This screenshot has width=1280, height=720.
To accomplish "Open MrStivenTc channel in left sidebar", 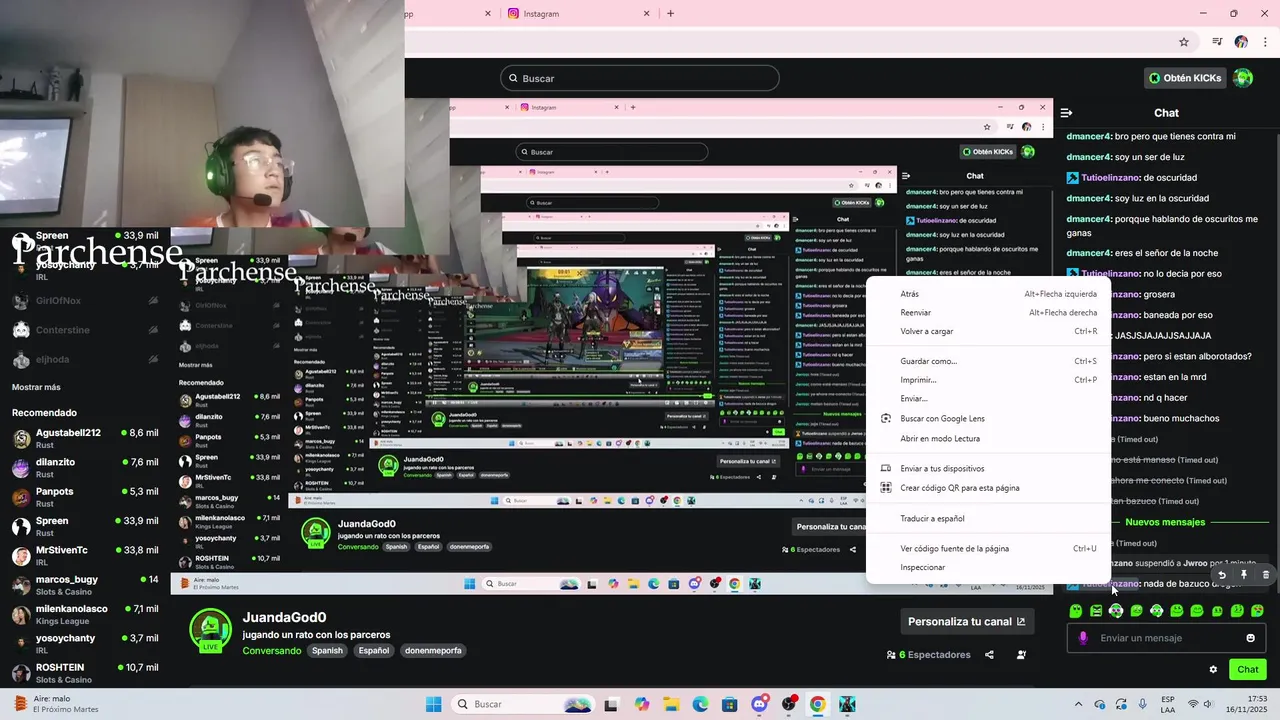I will [85, 555].
